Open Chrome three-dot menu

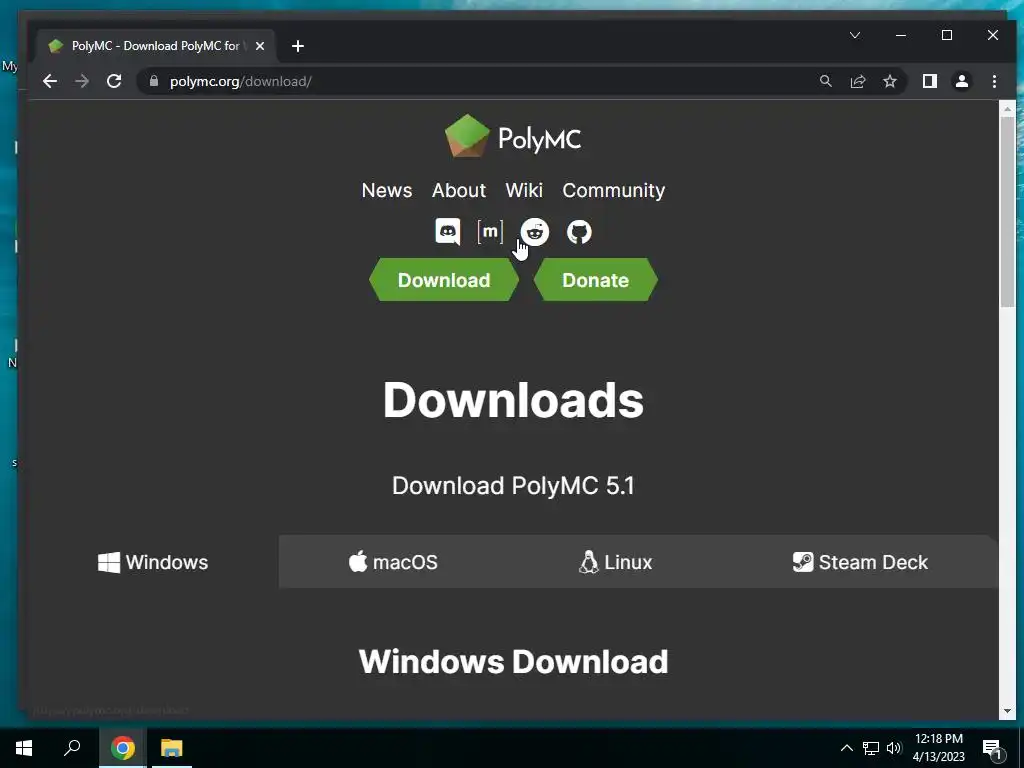click(994, 81)
